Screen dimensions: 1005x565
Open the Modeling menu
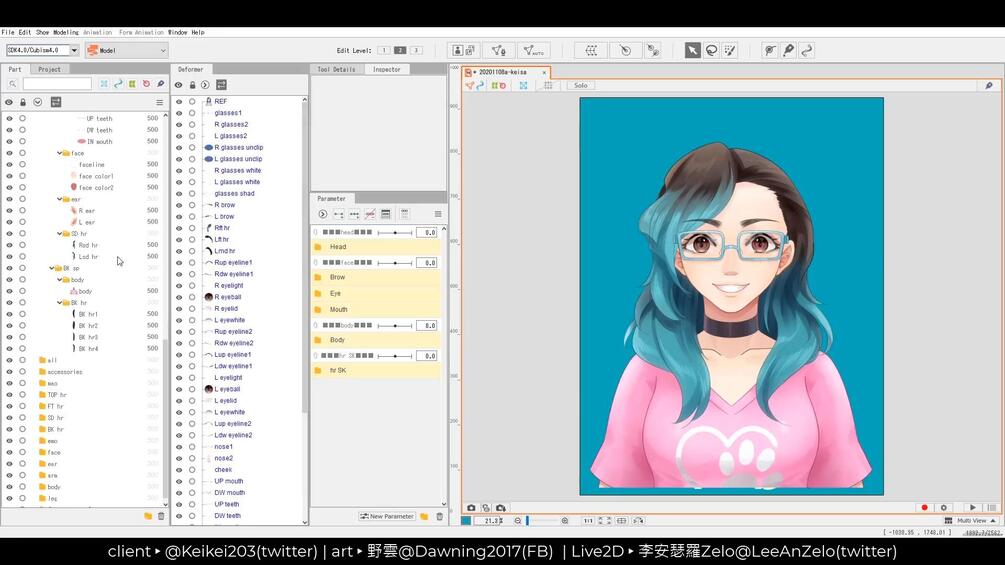coord(65,32)
